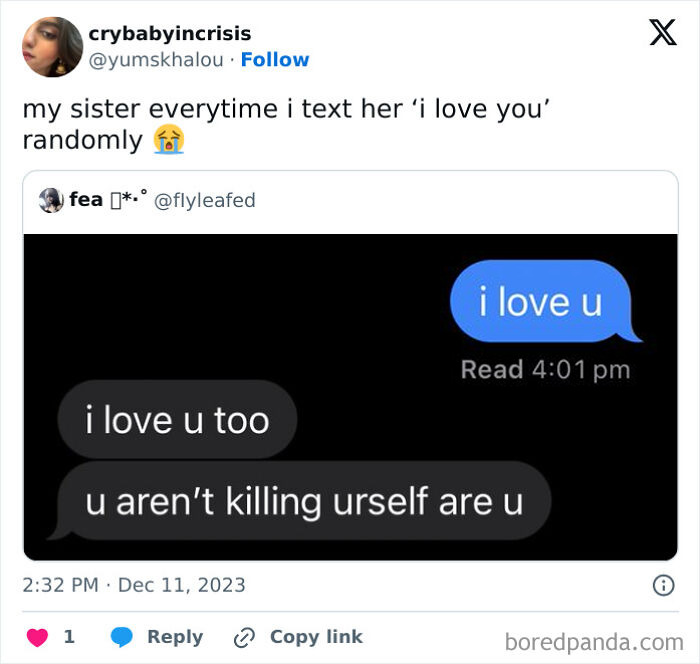The image size is (700, 664).
Task: Click the fea display name
Action: [86, 200]
